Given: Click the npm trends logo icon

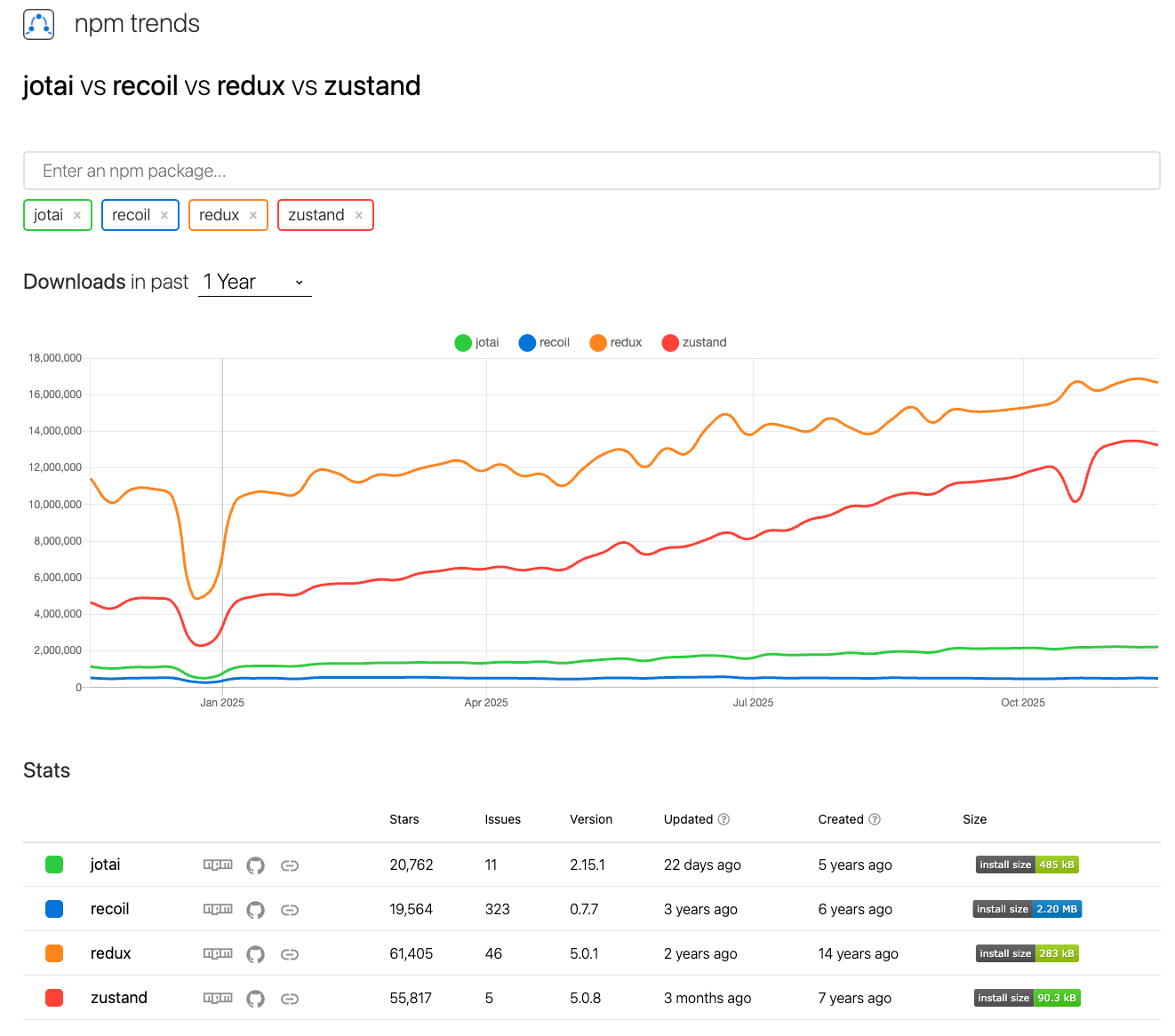Looking at the screenshot, I should tap(38, 24).
